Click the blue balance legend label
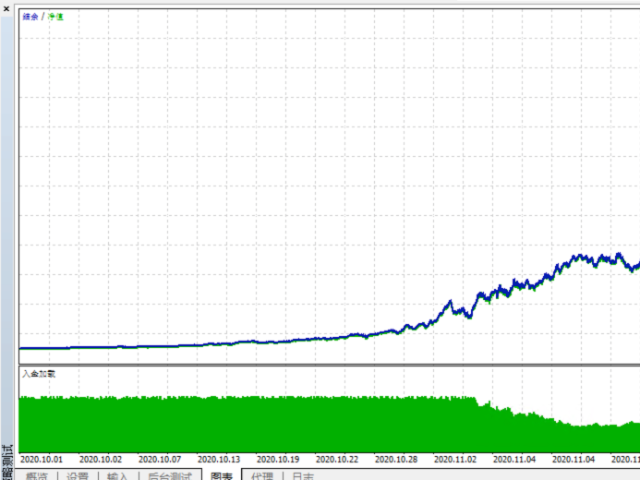The height and width of the screenshot is (480, 640). [x=30, y=16]
